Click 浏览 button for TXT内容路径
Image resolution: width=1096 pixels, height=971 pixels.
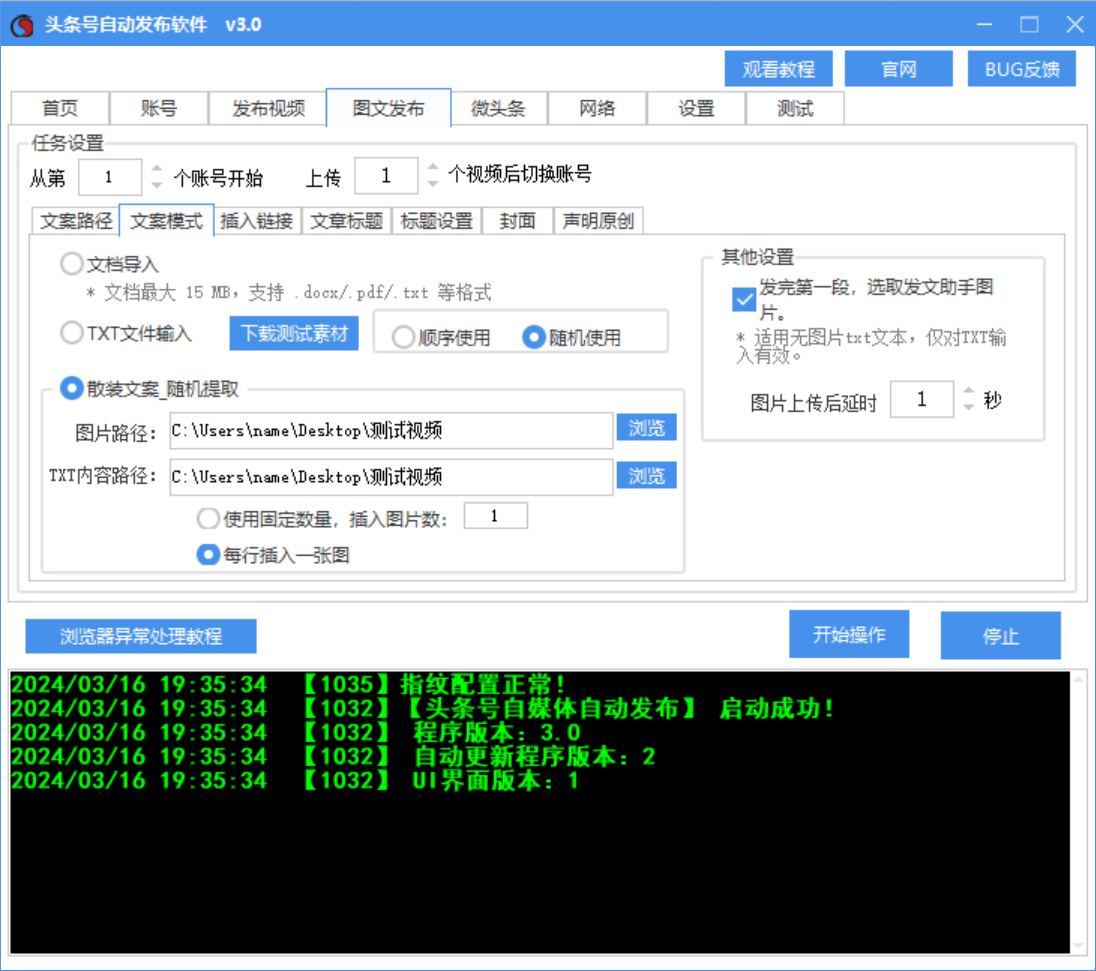647,475
